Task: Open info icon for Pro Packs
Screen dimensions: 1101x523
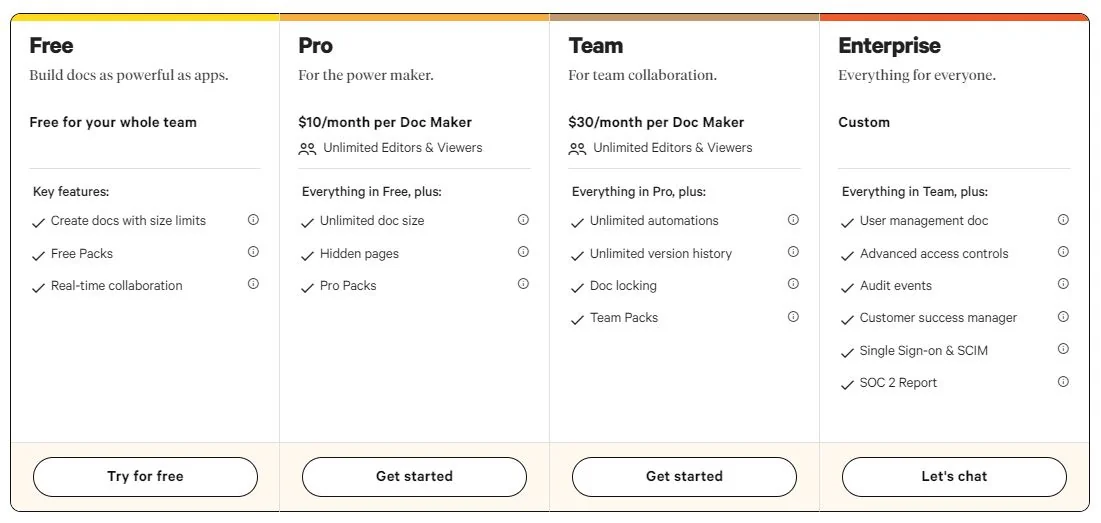Action: coord(523,284)
